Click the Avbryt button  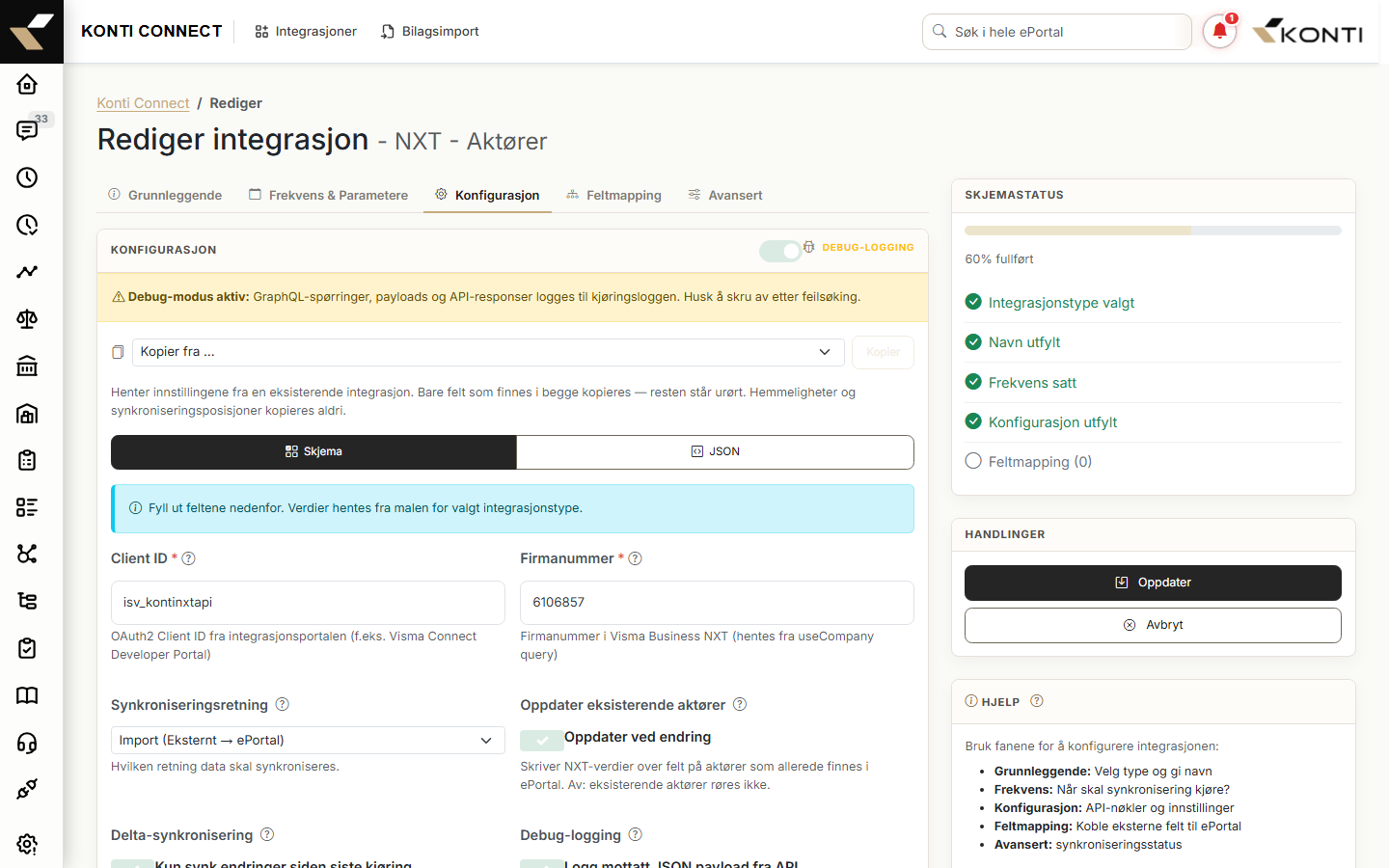[1153, 625]
